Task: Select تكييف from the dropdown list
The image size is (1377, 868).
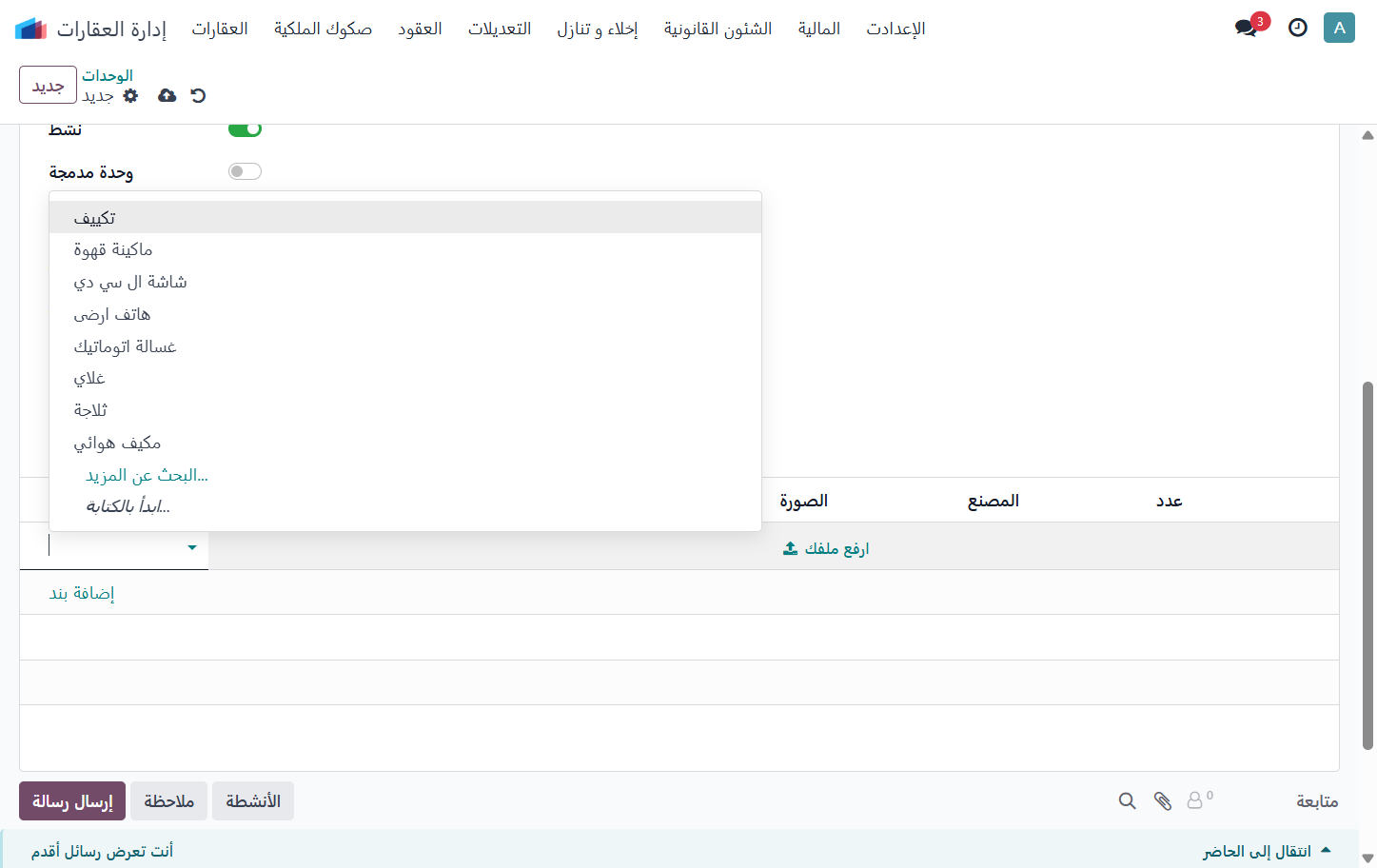Action: click(405, 217)
